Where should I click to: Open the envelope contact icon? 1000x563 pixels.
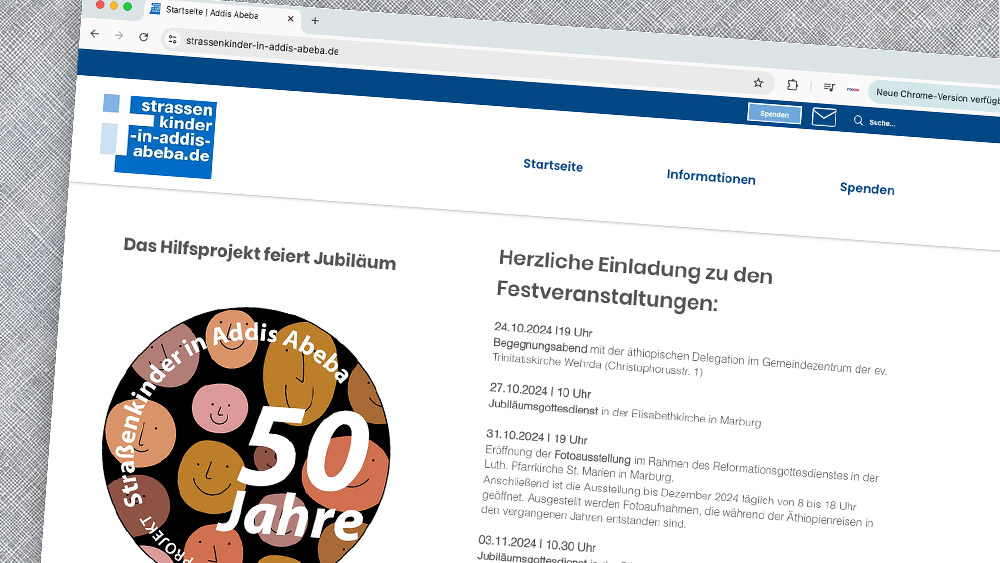point(824,117)
